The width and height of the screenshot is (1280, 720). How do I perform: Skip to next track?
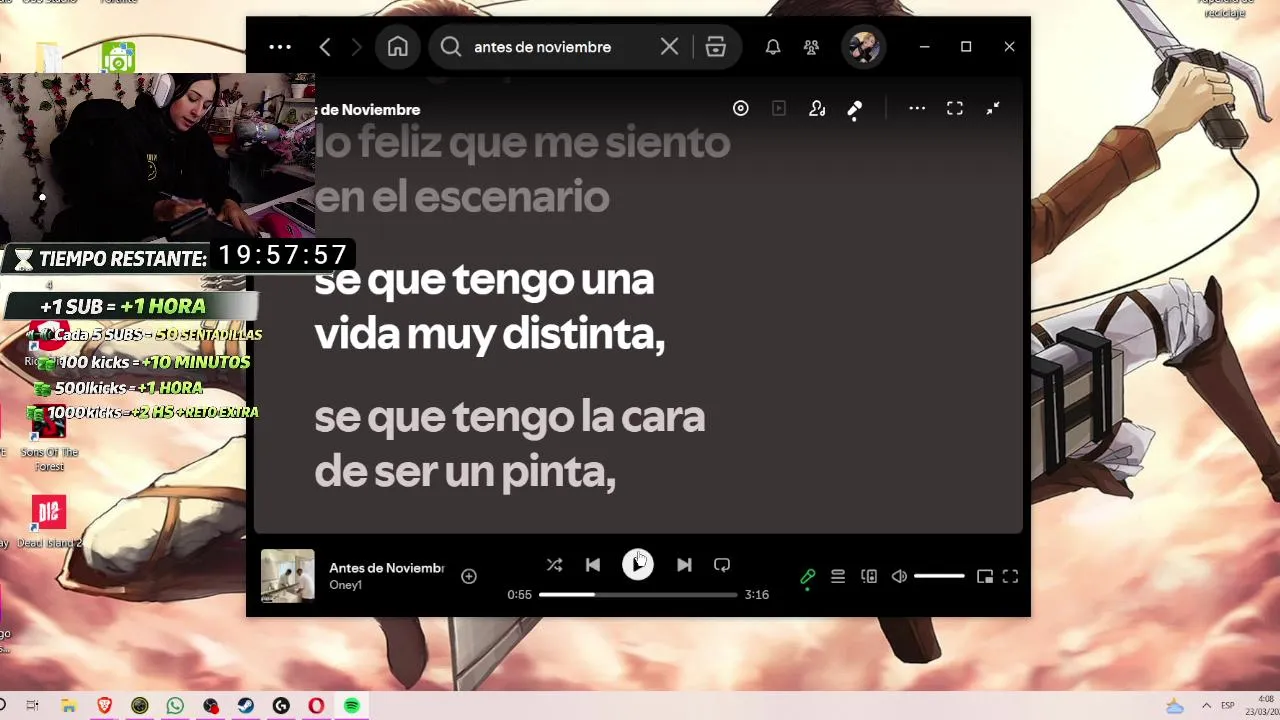(x=684, y=565)
